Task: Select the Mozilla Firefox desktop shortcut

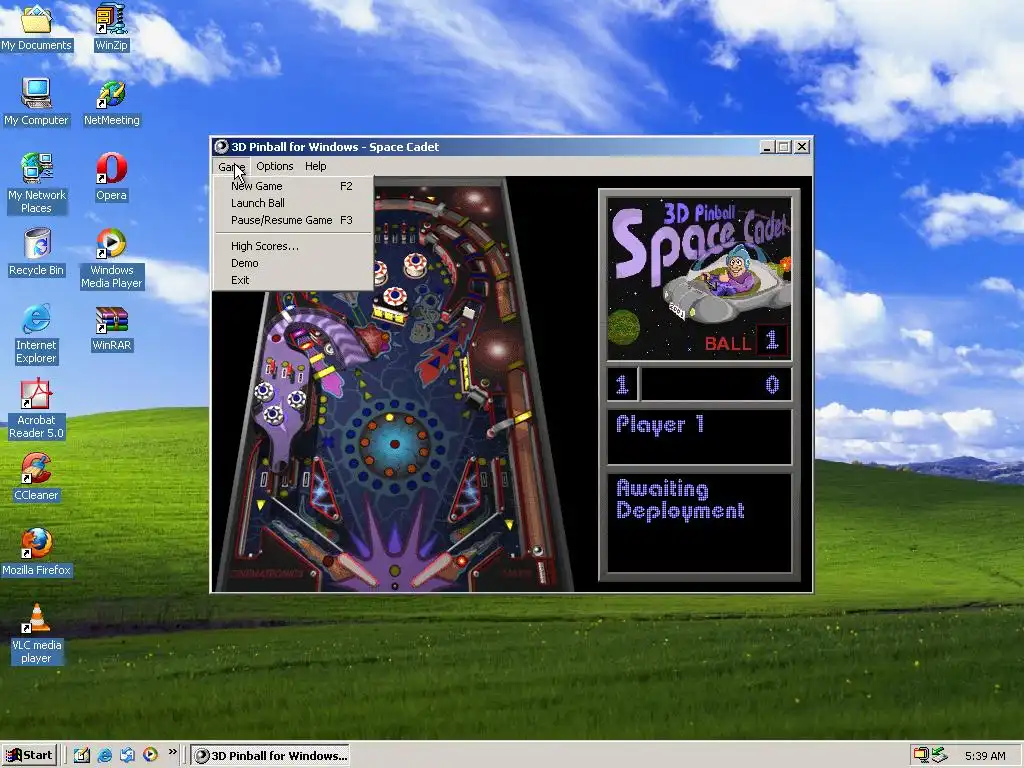Action: click(37, 552)
